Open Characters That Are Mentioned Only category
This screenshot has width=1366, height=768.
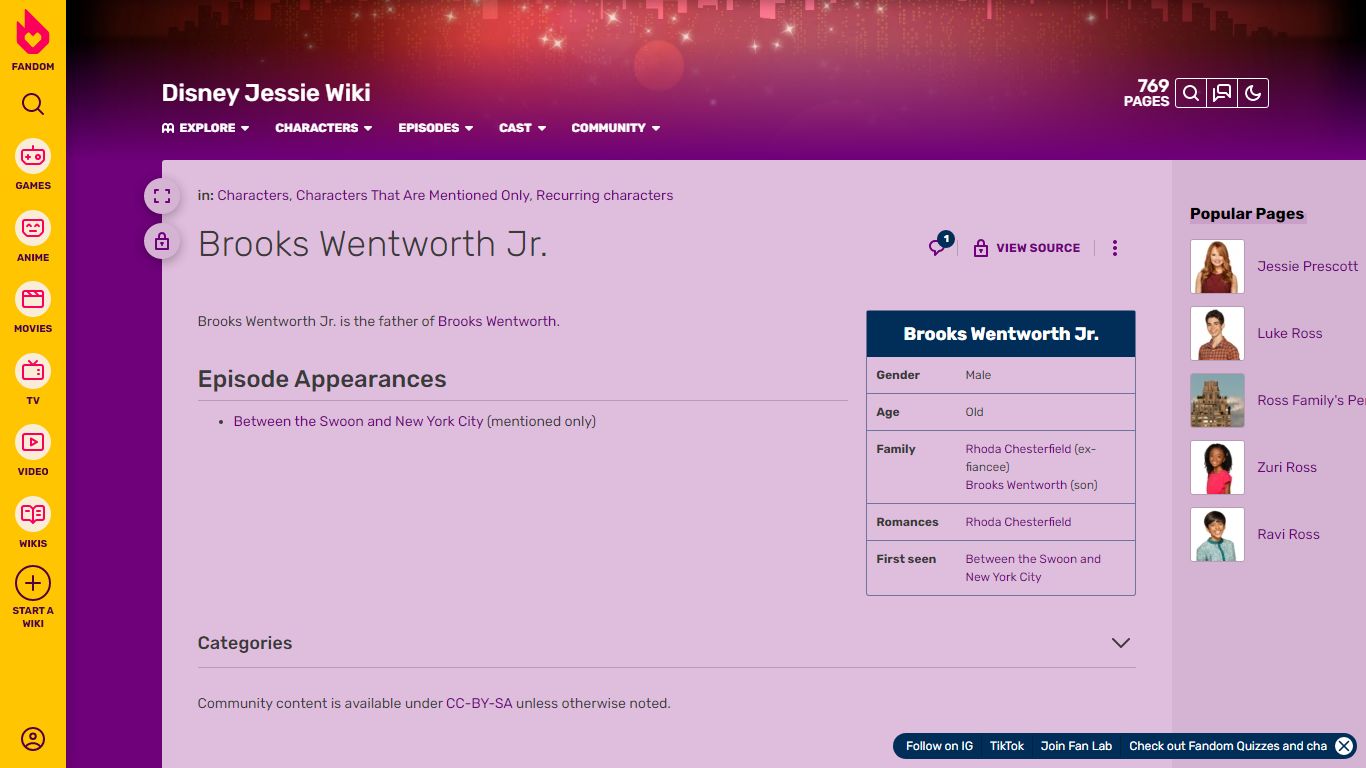coord(413,196)
